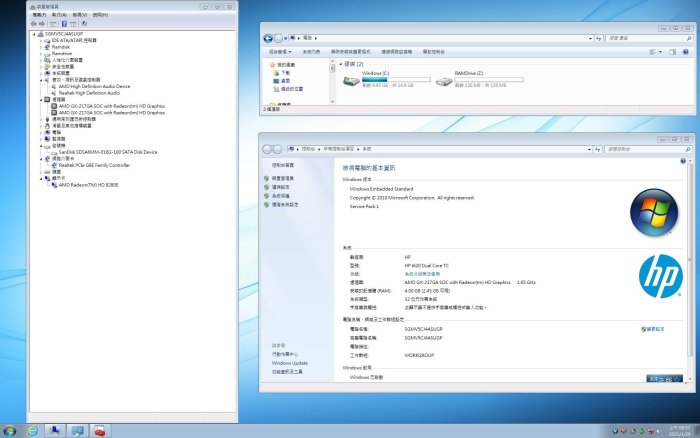Click vertical scrollbar of System window
700x438 pixels.
tap(690, 270)
